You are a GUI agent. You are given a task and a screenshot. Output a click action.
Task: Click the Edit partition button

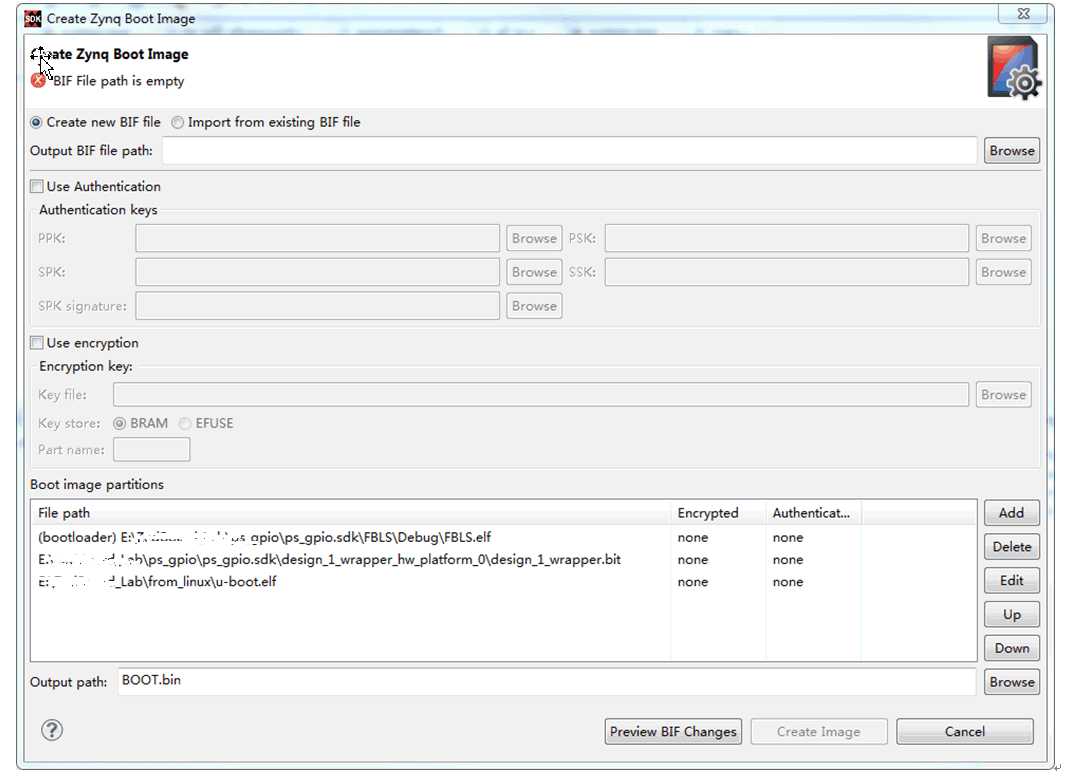(1011, 581)
